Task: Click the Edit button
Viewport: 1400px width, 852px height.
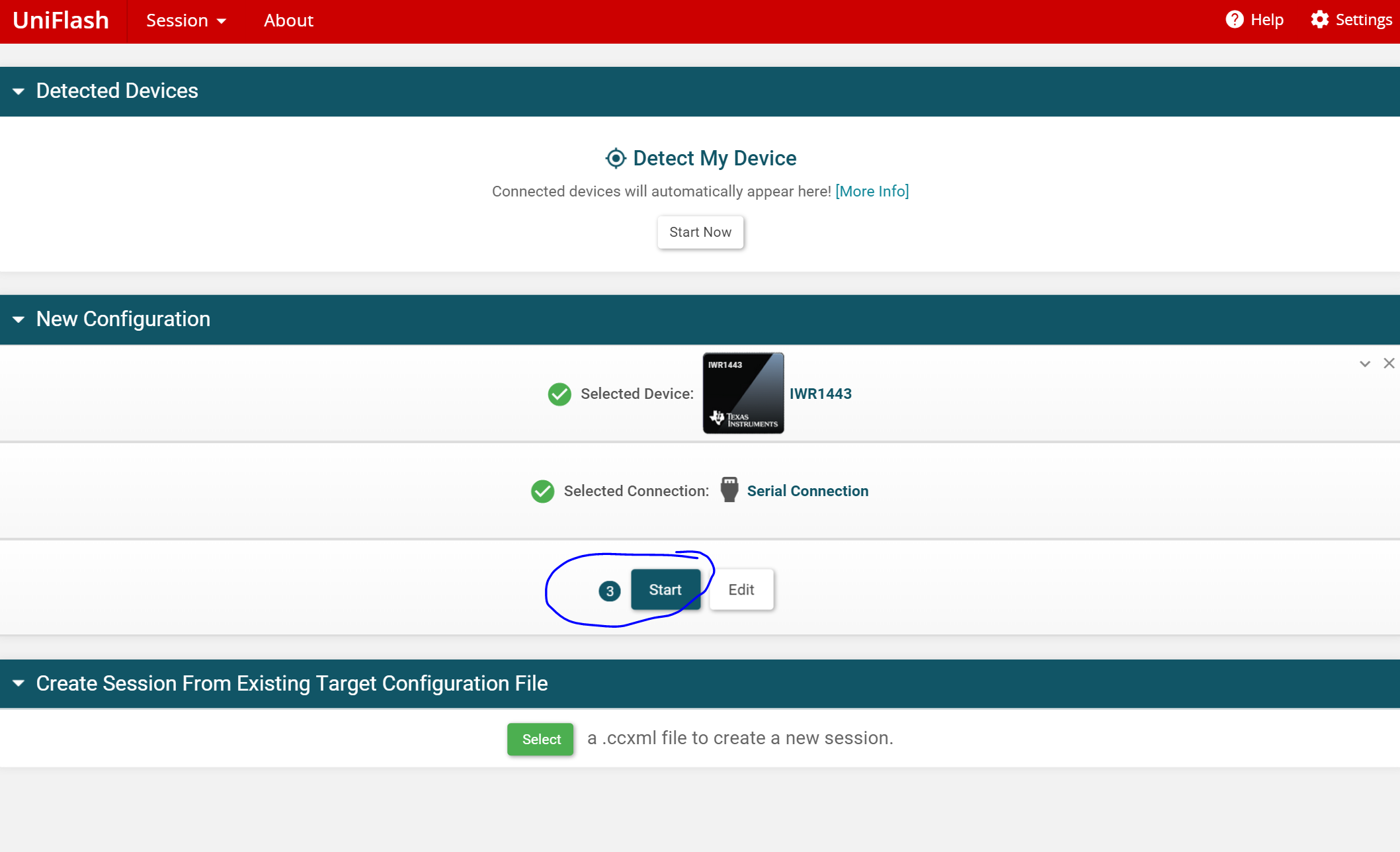Action: tap(741, 589)
